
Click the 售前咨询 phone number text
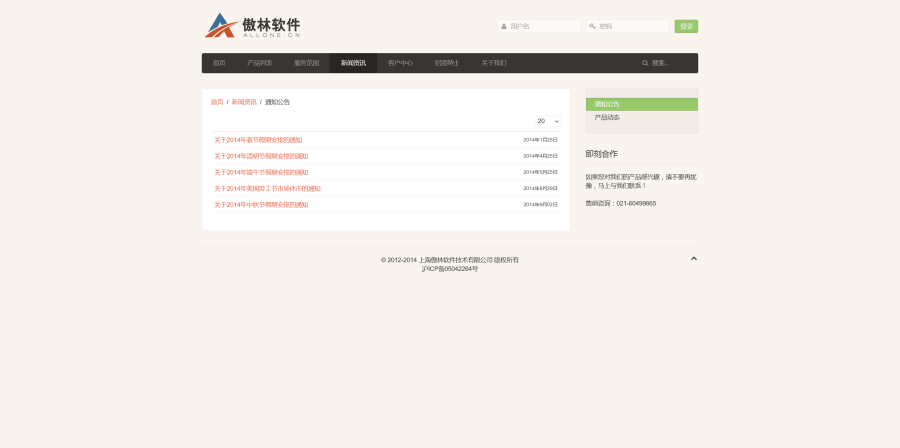pos(620,204)
